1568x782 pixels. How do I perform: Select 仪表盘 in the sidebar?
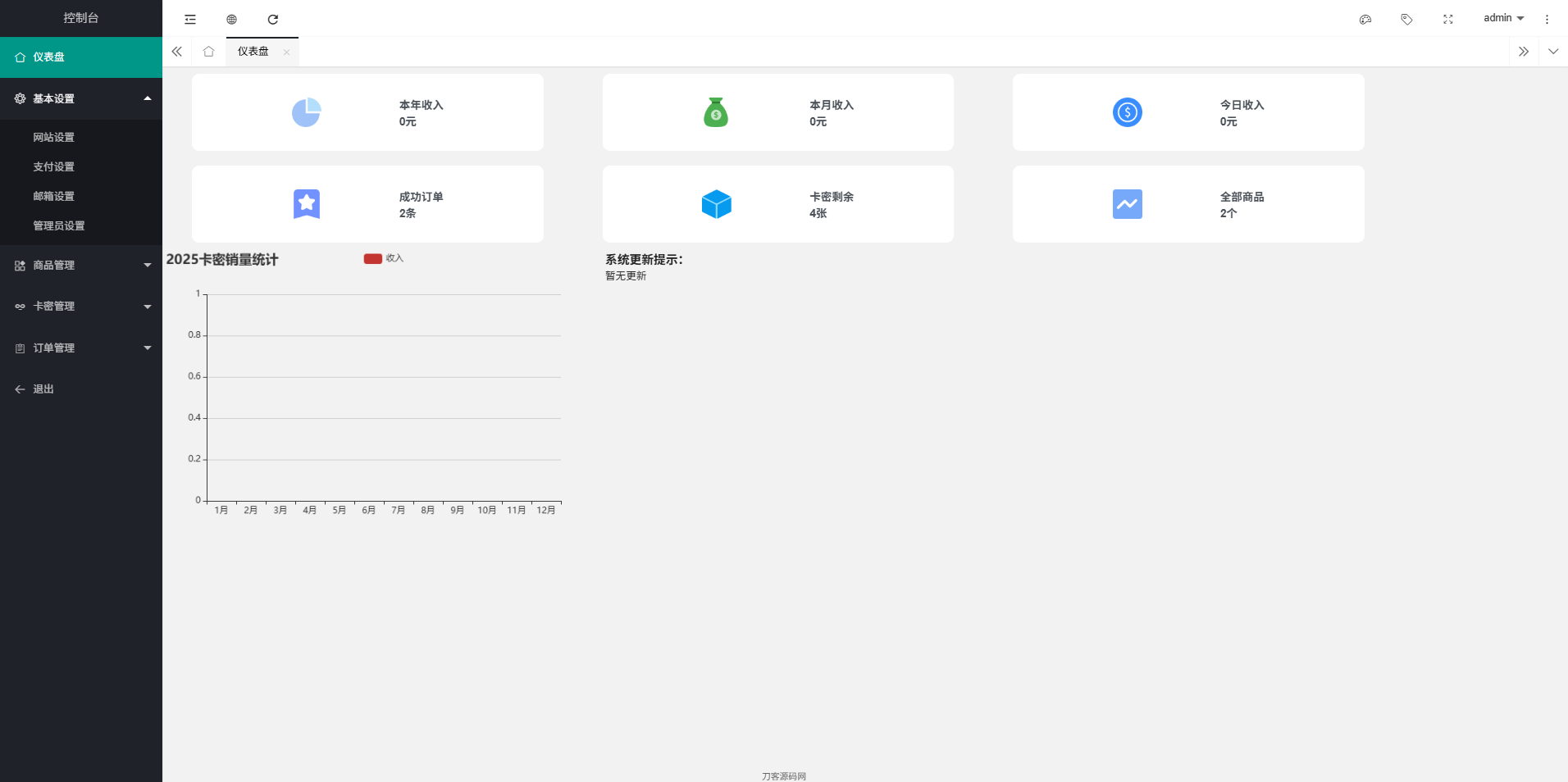(x=81, y=57)
